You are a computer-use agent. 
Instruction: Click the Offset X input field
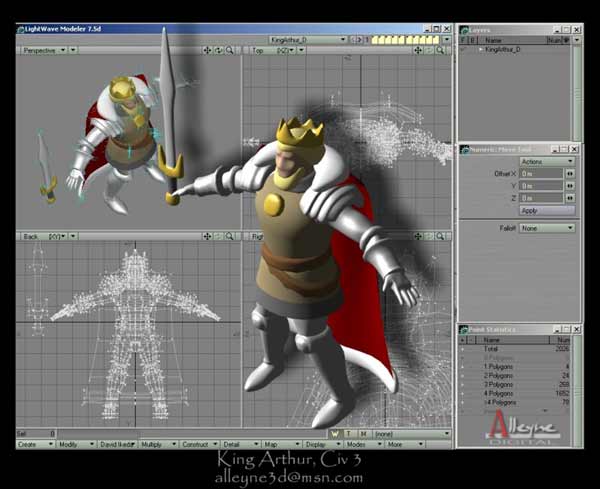(x=540, y=173)
